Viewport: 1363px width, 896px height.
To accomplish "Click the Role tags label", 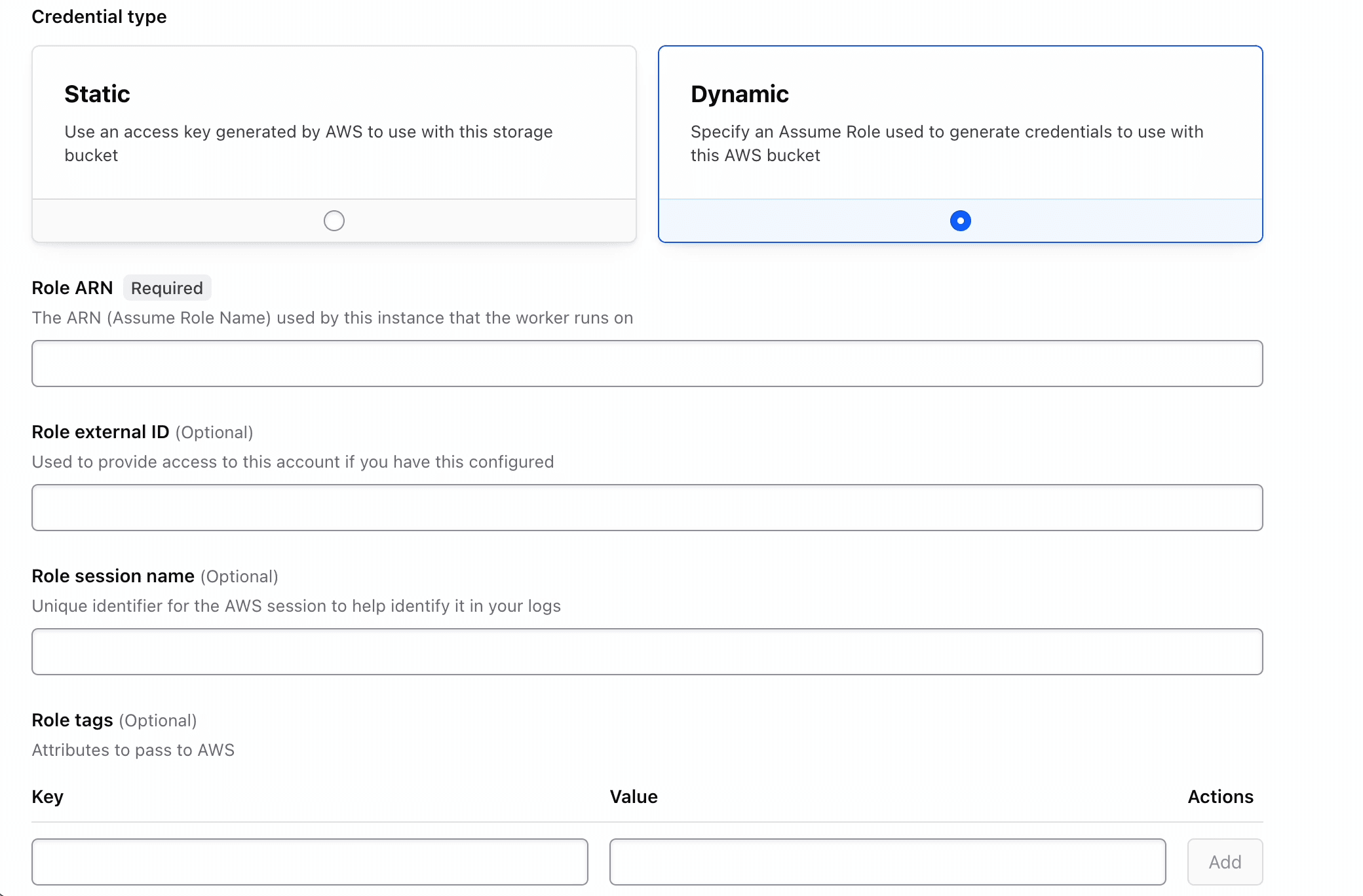I will (72, 720).
